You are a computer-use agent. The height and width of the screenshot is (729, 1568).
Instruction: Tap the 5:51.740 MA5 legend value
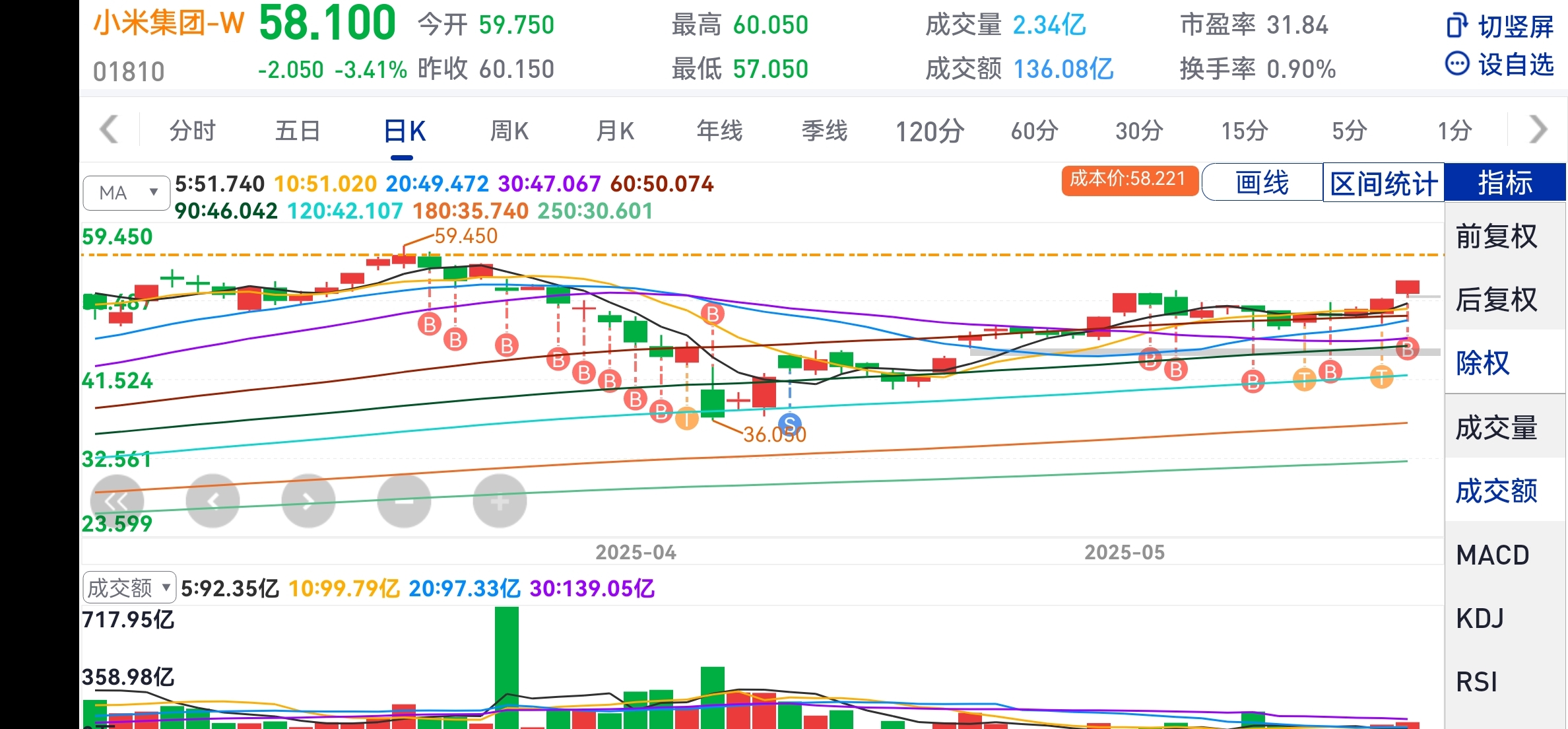point(220,183)
